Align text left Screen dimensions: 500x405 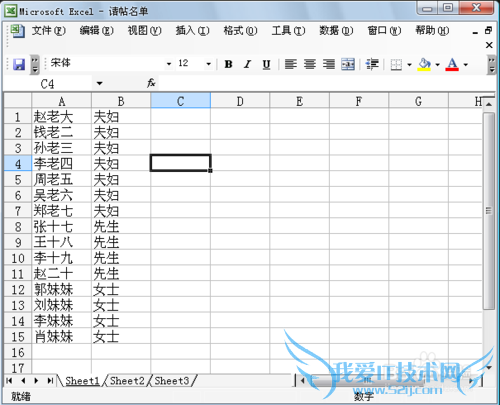[291, 64]
